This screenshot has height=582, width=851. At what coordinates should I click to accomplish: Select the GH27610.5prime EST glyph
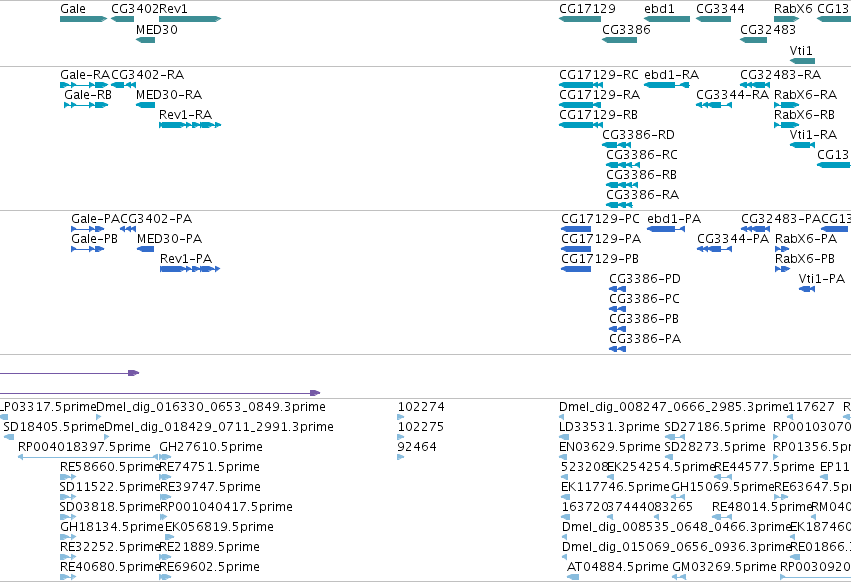click(165, 457)
